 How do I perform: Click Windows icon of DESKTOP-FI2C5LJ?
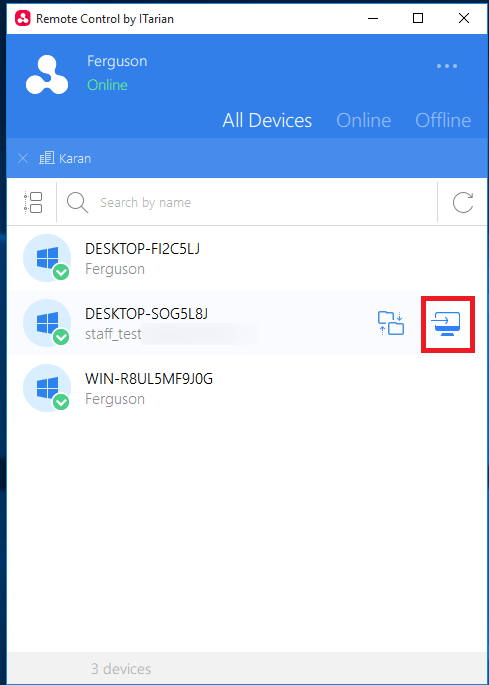click(47, 258)
